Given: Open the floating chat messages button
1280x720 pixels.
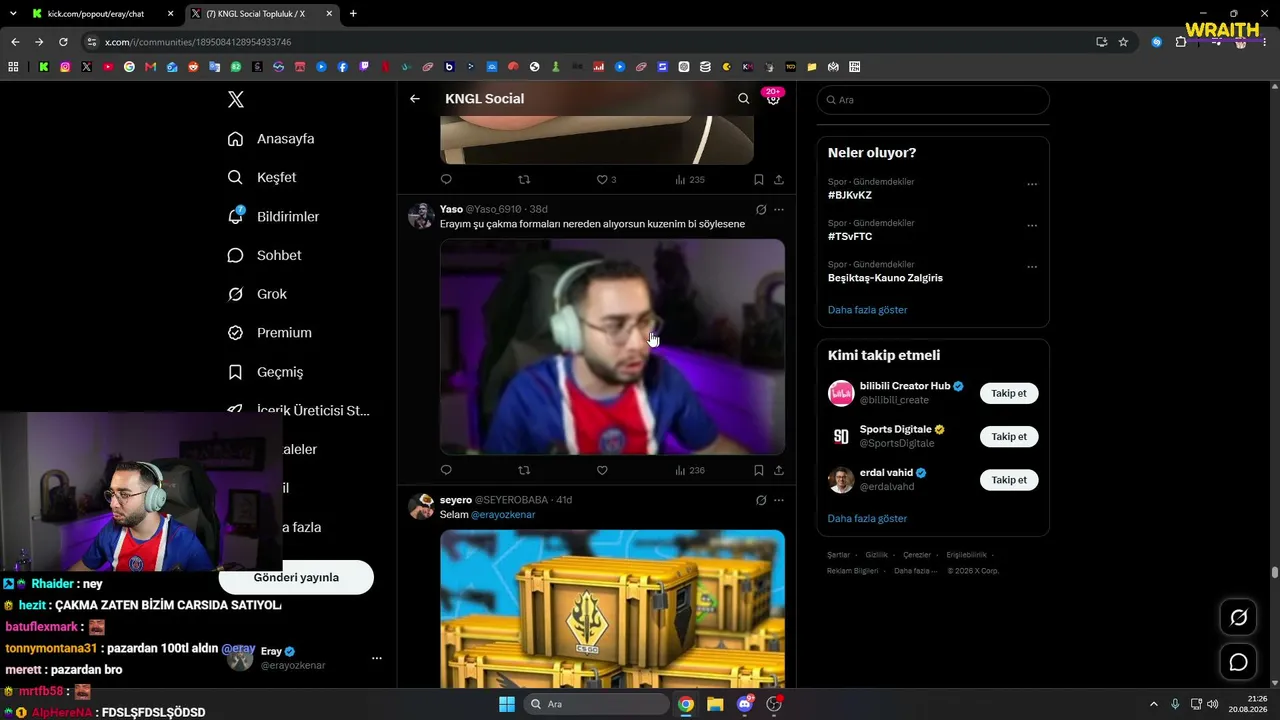Looking at the screenshot, I should pyautogui.click(x=1238, y=662).
